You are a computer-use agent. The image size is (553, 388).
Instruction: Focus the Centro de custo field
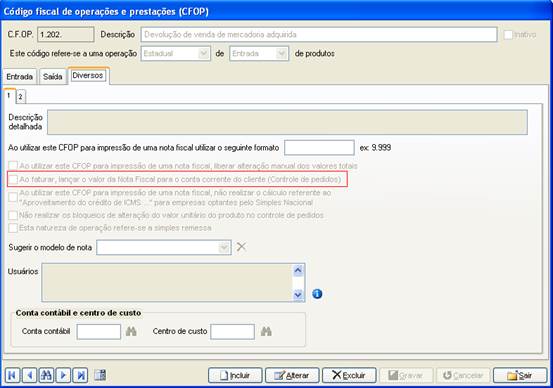(x=232, y=332)
